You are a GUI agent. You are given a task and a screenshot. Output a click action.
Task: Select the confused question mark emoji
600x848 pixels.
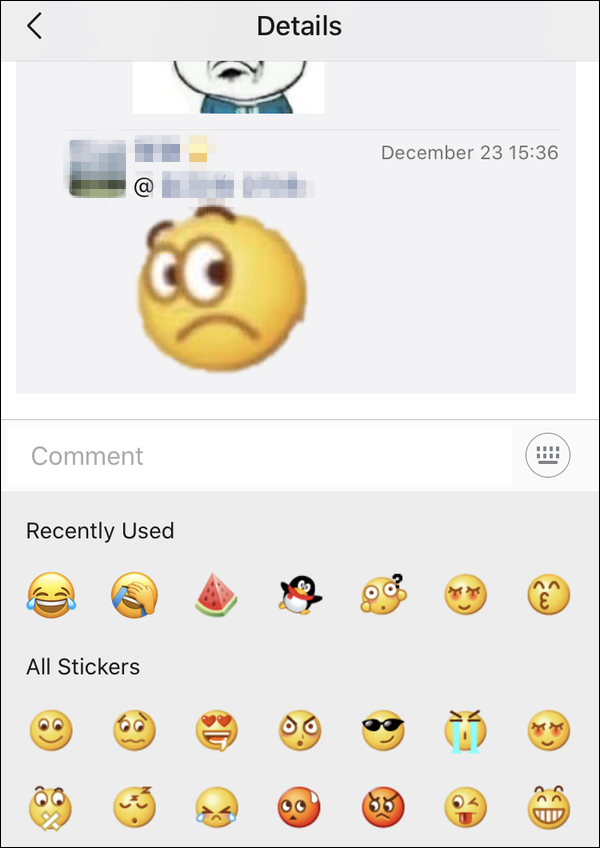click(383, 594)
